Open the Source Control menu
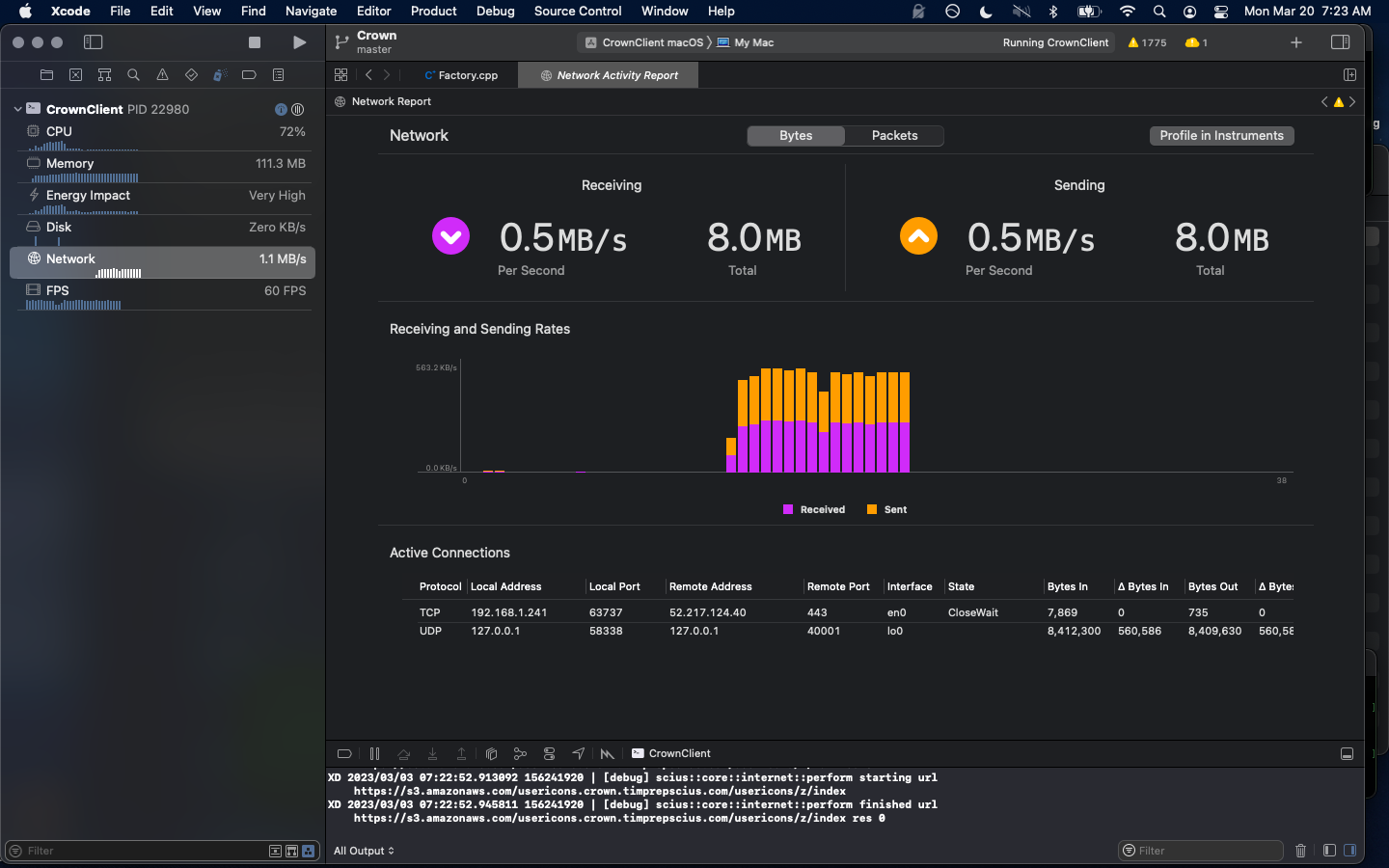The image size is (1389, 868). point(577,12)
